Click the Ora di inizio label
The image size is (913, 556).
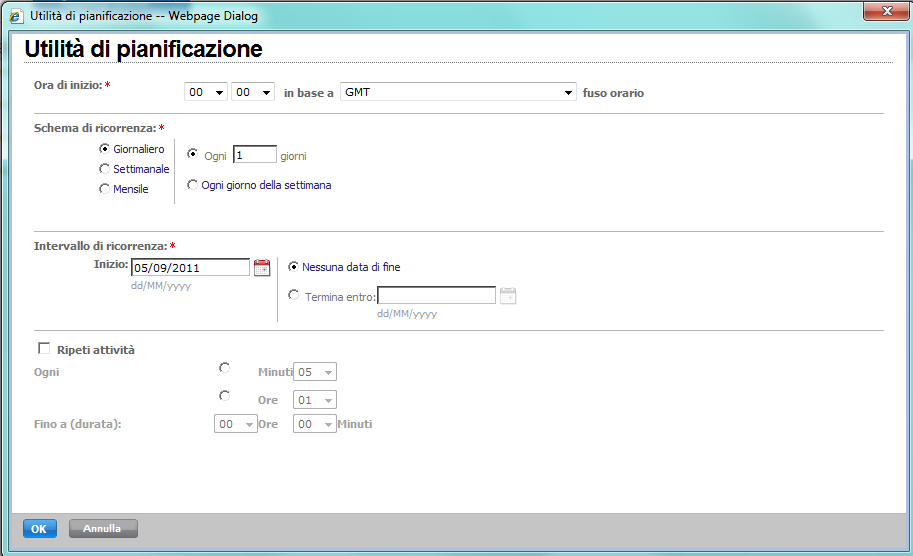68,85
